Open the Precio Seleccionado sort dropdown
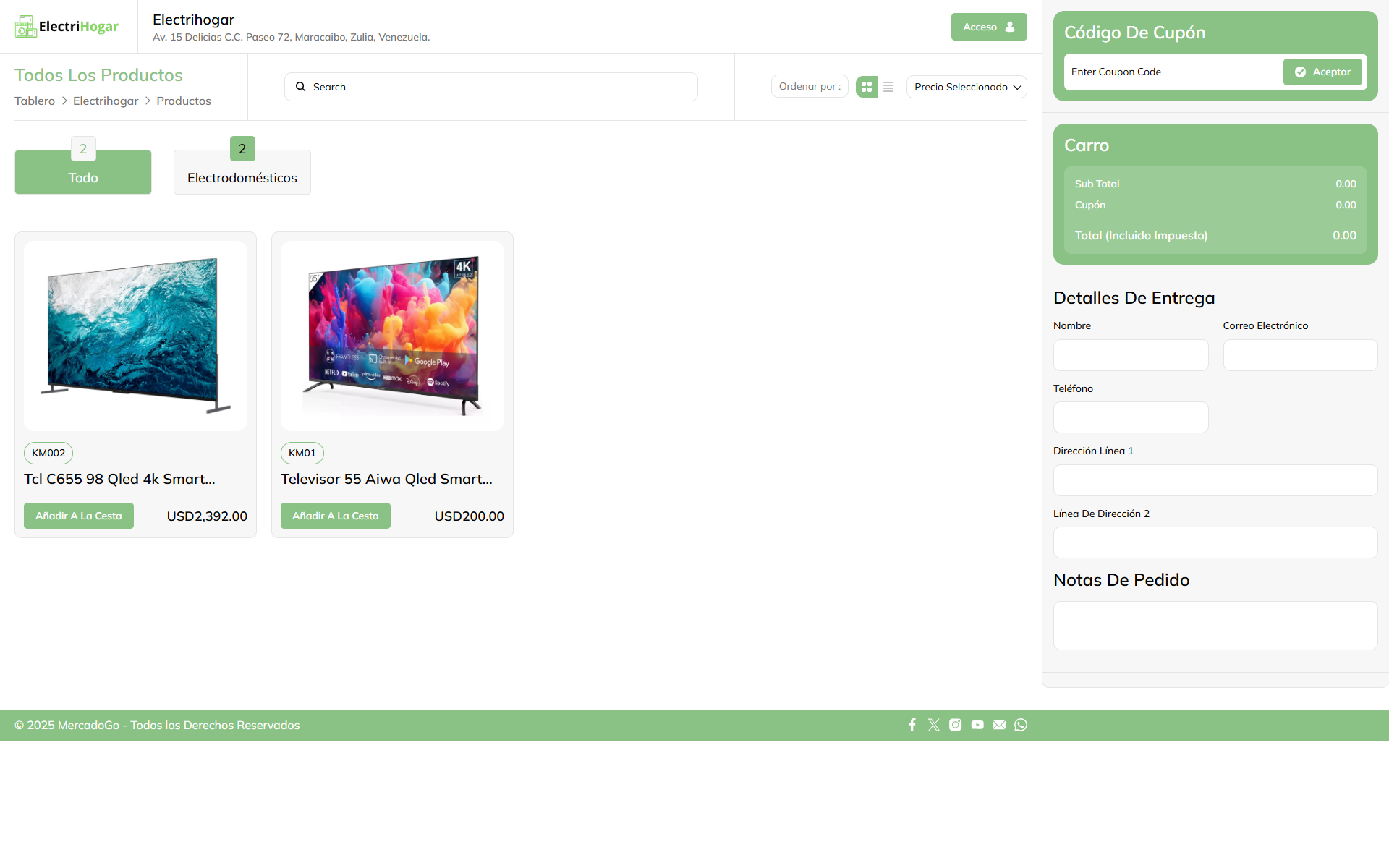The height and width of the screenshot is (868, 1389). pyautogui.click(x=967, y=87)
